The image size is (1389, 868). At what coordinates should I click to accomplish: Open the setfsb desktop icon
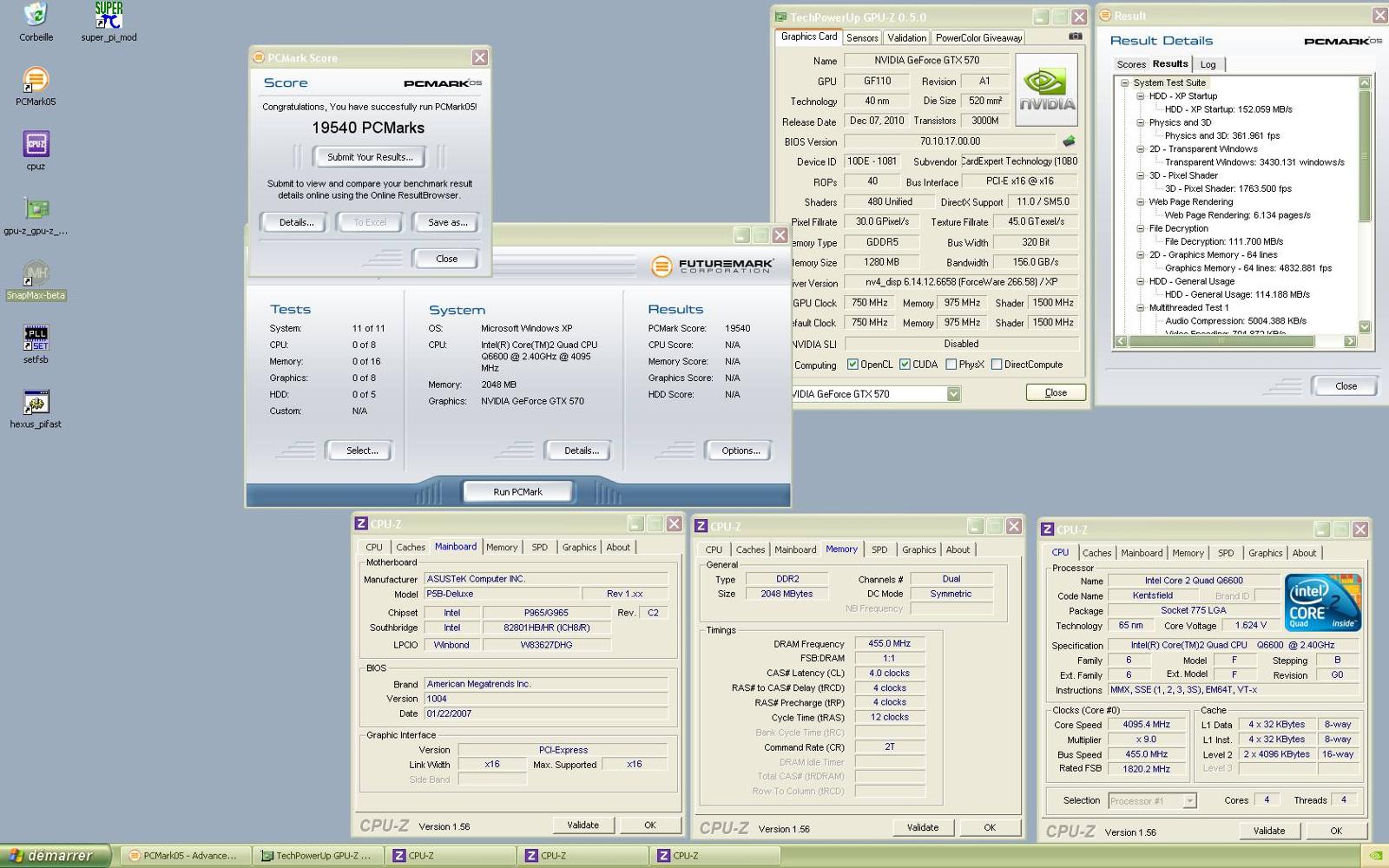tap(36, 338)
